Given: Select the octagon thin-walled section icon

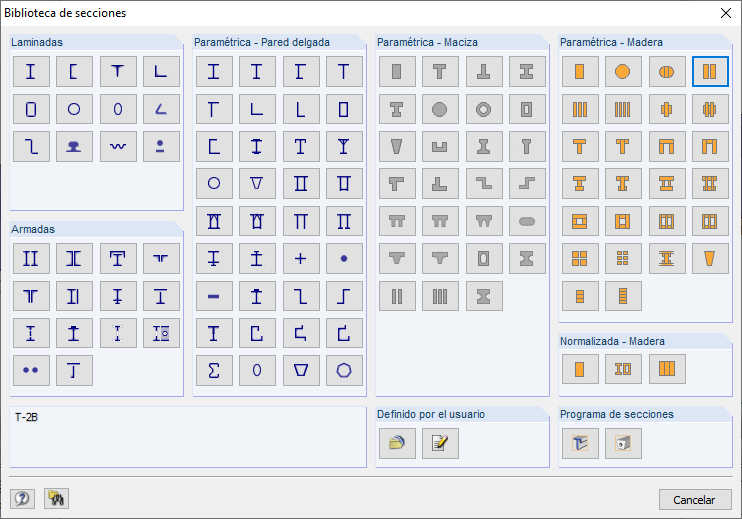Looking at the screenshot, I should [x=344, y=370].
